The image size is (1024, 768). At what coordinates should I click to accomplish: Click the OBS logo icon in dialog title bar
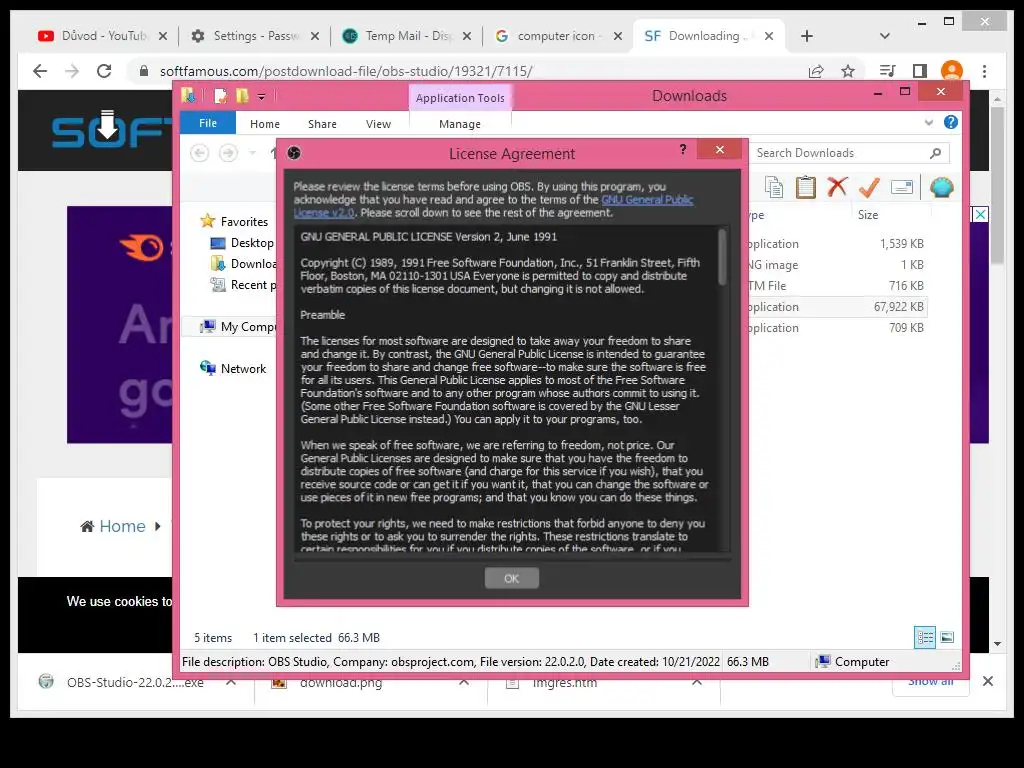point(294,153)
